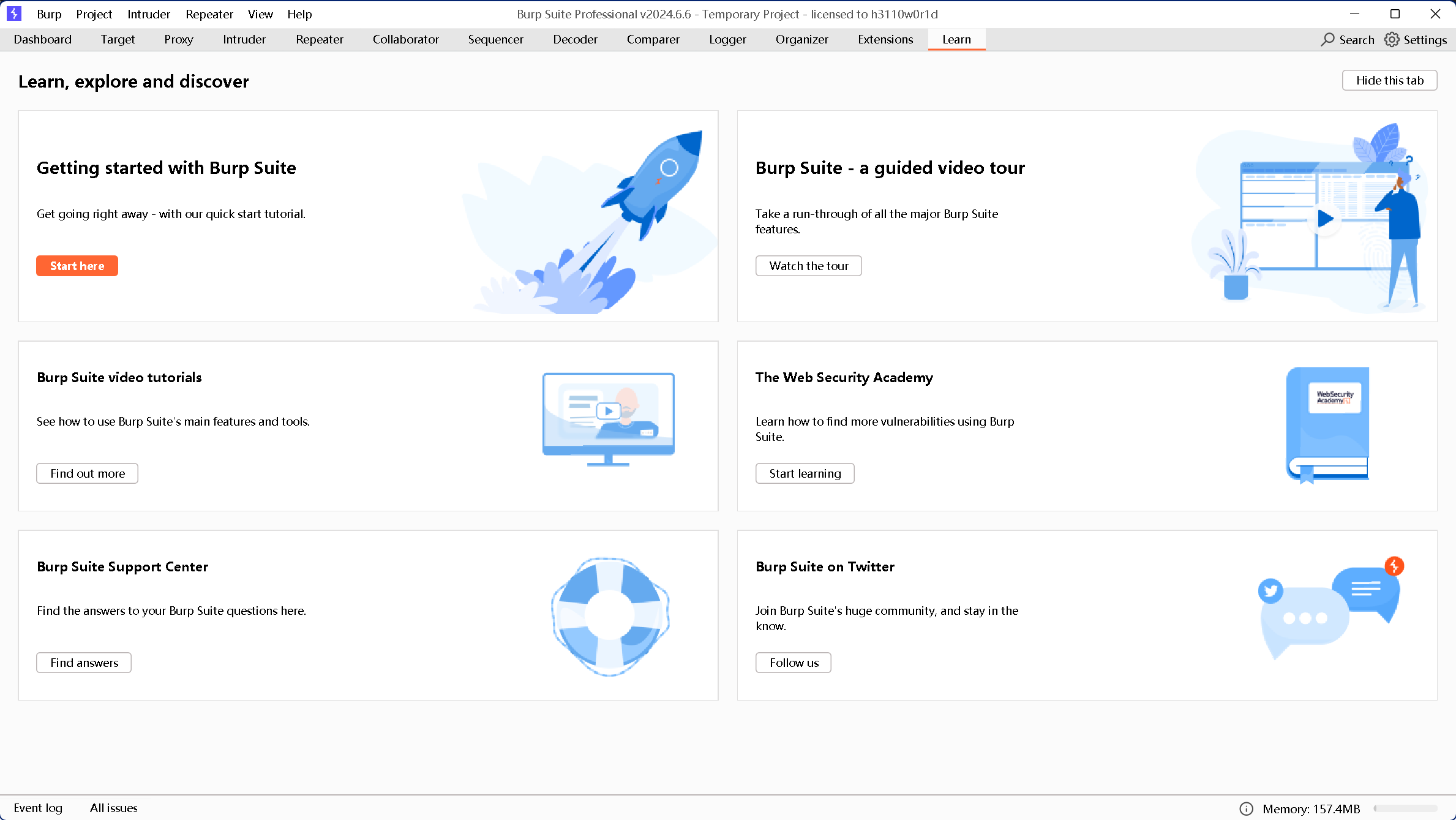Open the Proxy tab
This screenshot has height=820, width=1456.
[x=178, y=39]
